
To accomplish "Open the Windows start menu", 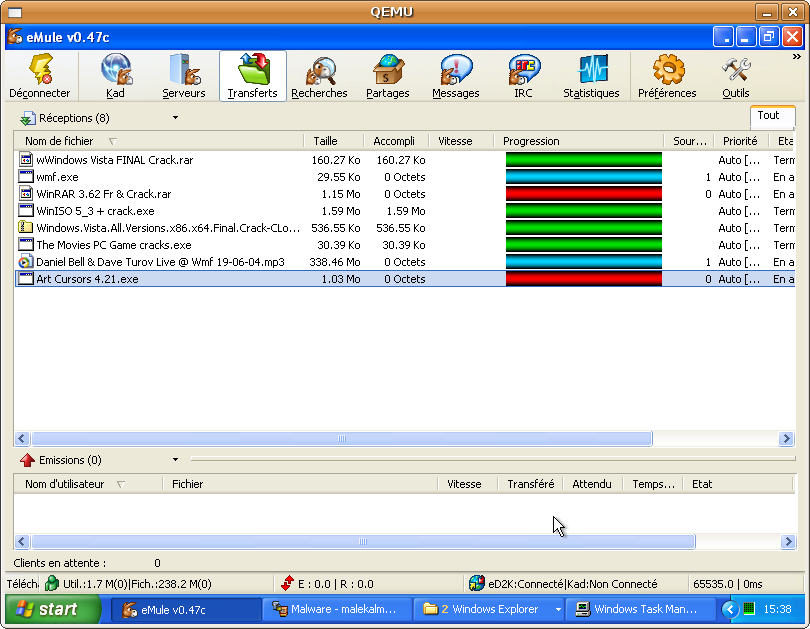I will point(53,609).
